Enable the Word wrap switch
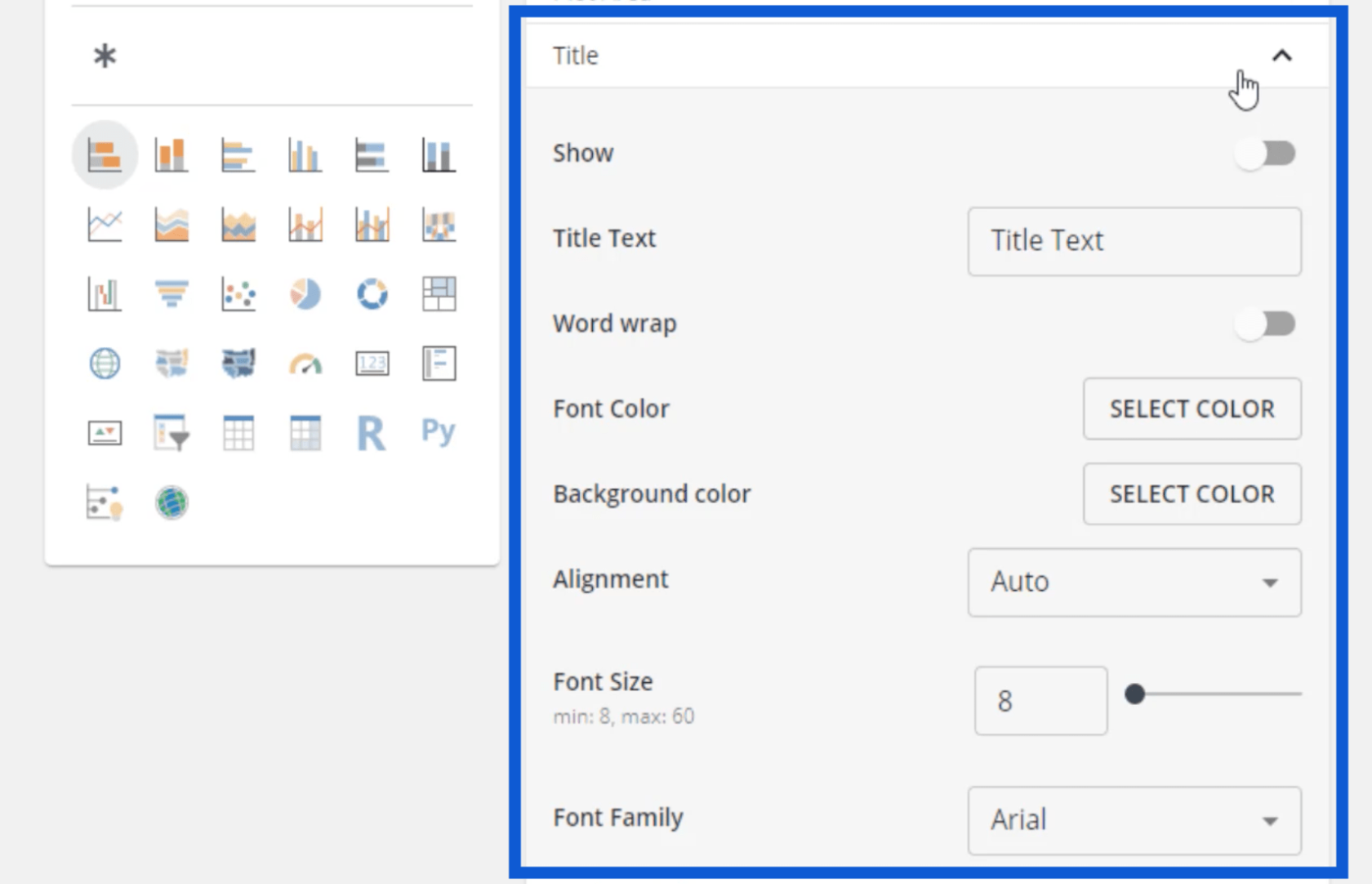The height and width of the screenshot is (884, 1372). (x=1265, y=324)
